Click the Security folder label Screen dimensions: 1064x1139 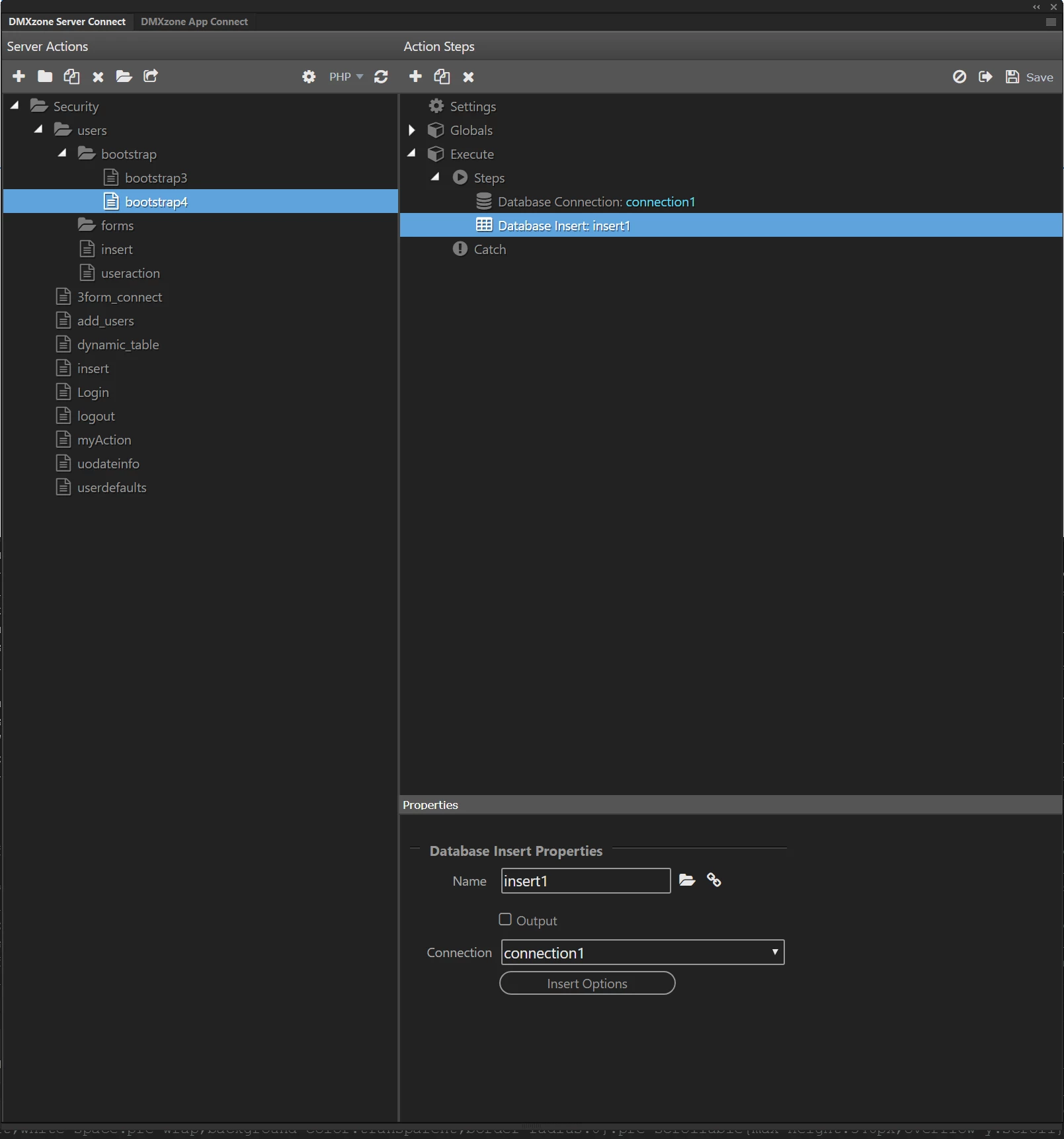coord(76,106)
